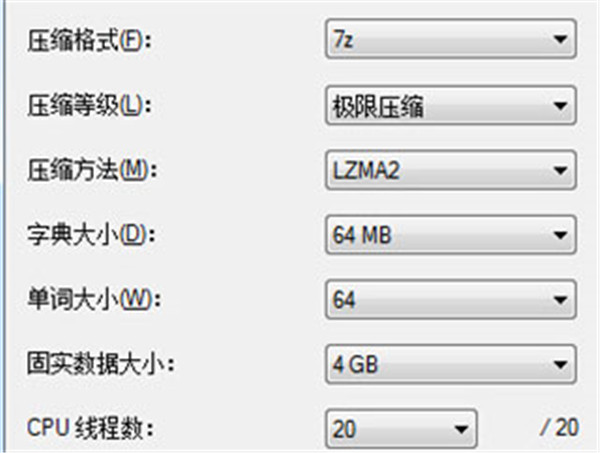Open the 压缩等级 dropdown showing 极限压缩
600x453 pixels.
(451, 106)
